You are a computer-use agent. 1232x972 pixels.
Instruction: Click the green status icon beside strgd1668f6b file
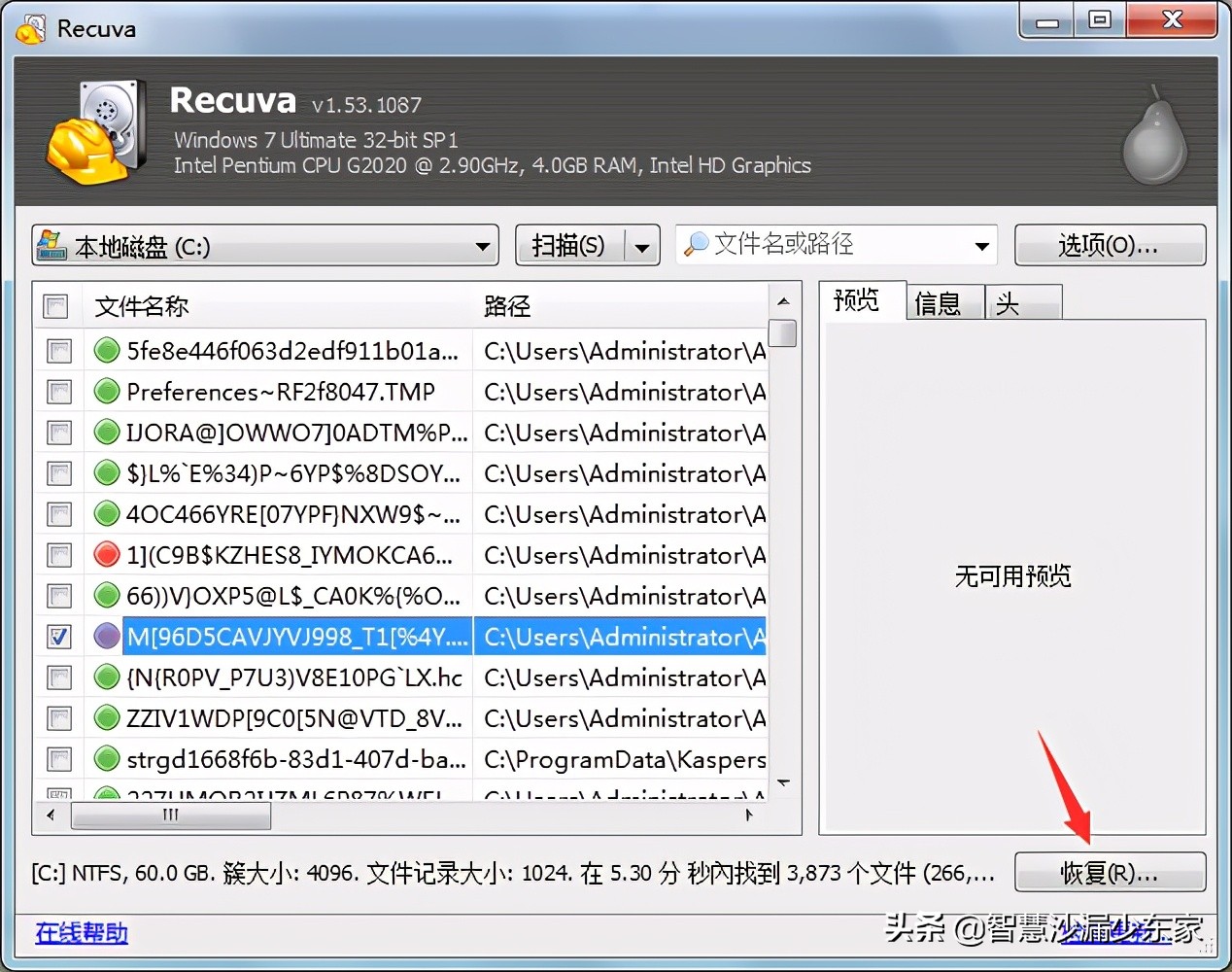tap(107, 759)
